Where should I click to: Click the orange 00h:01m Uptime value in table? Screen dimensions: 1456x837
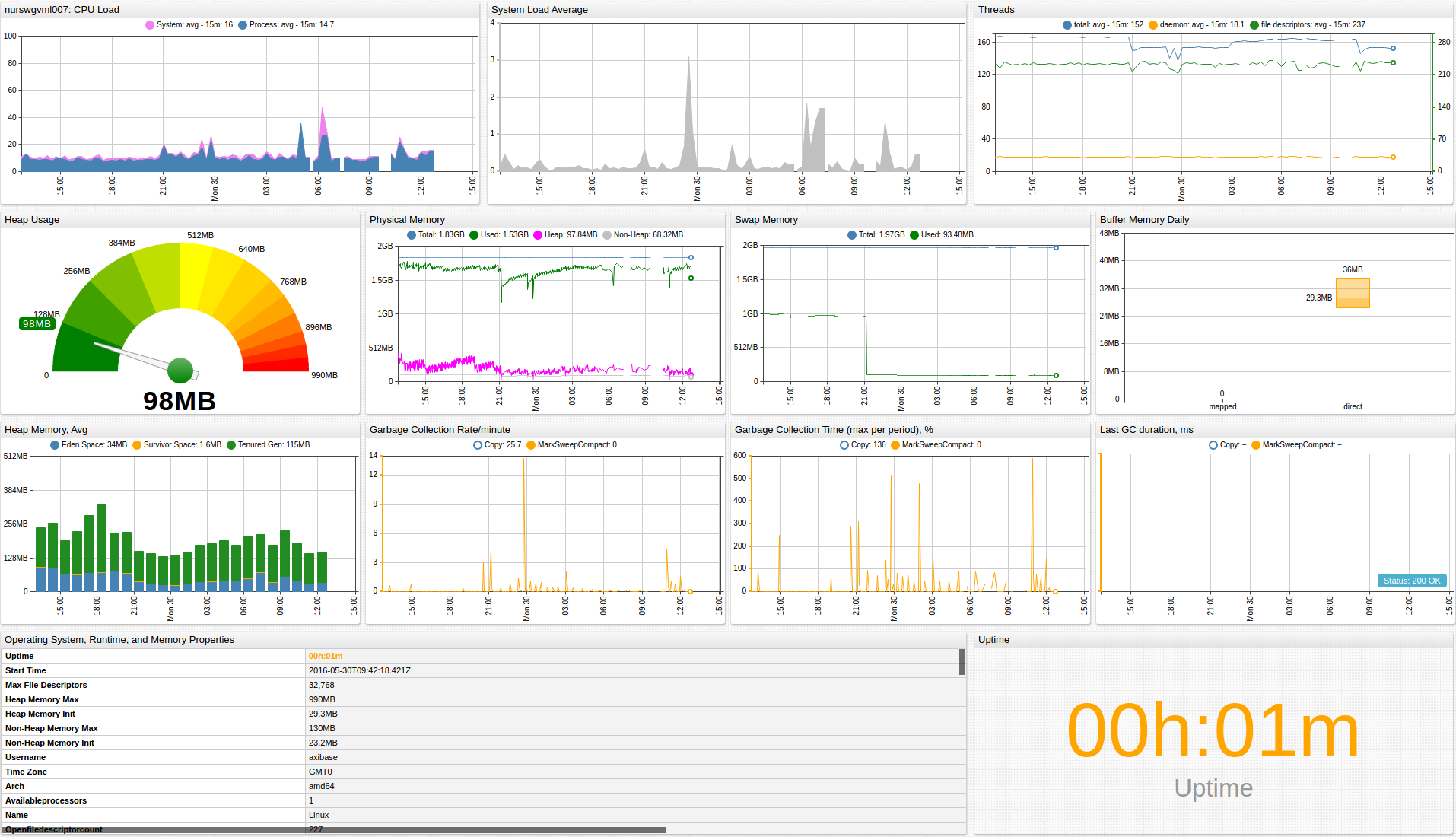[x=326, y=656]
